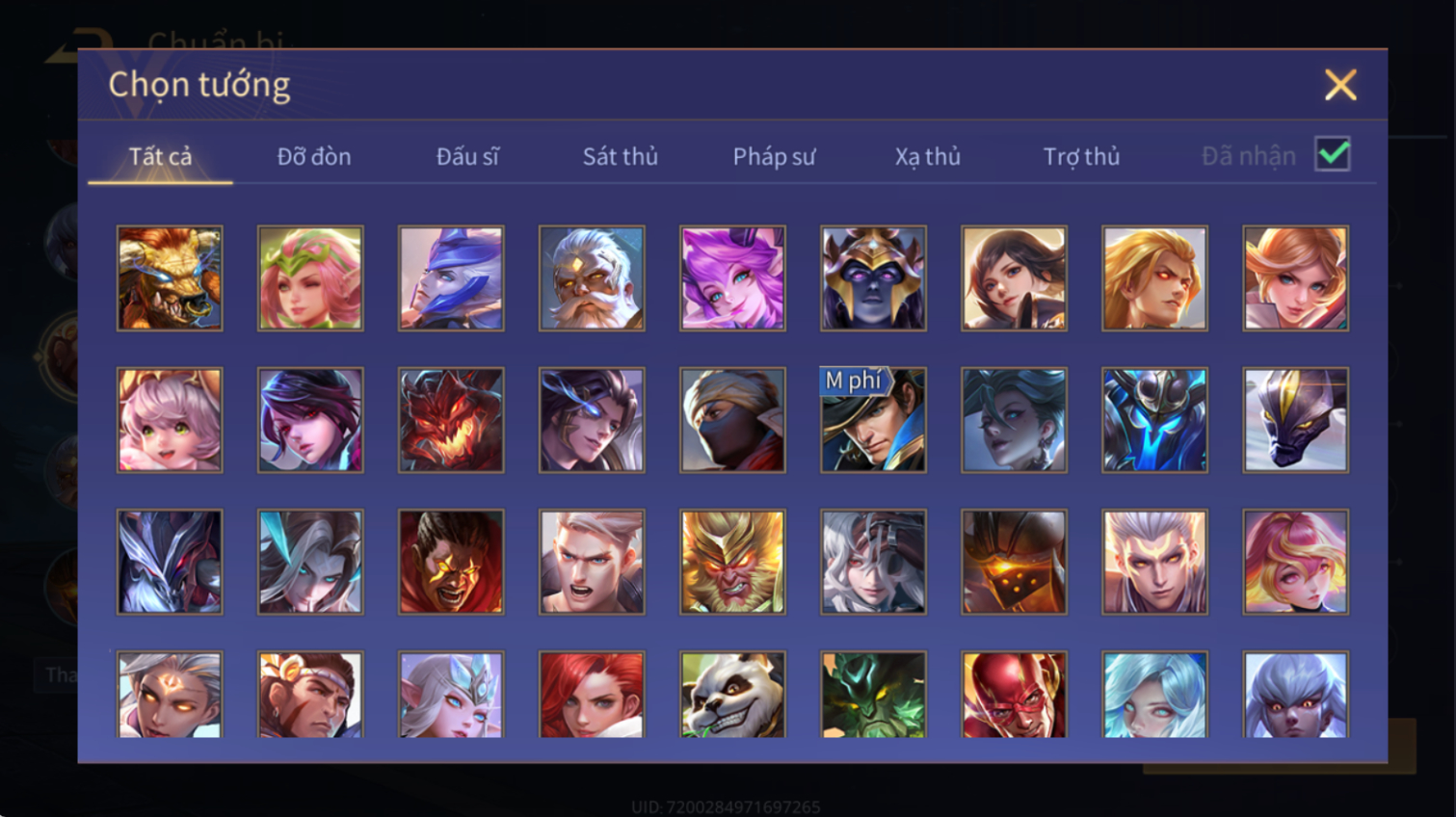1456x817 pixels.
Task: Open the Trợ thủ tab
Action: [1081, 156]
